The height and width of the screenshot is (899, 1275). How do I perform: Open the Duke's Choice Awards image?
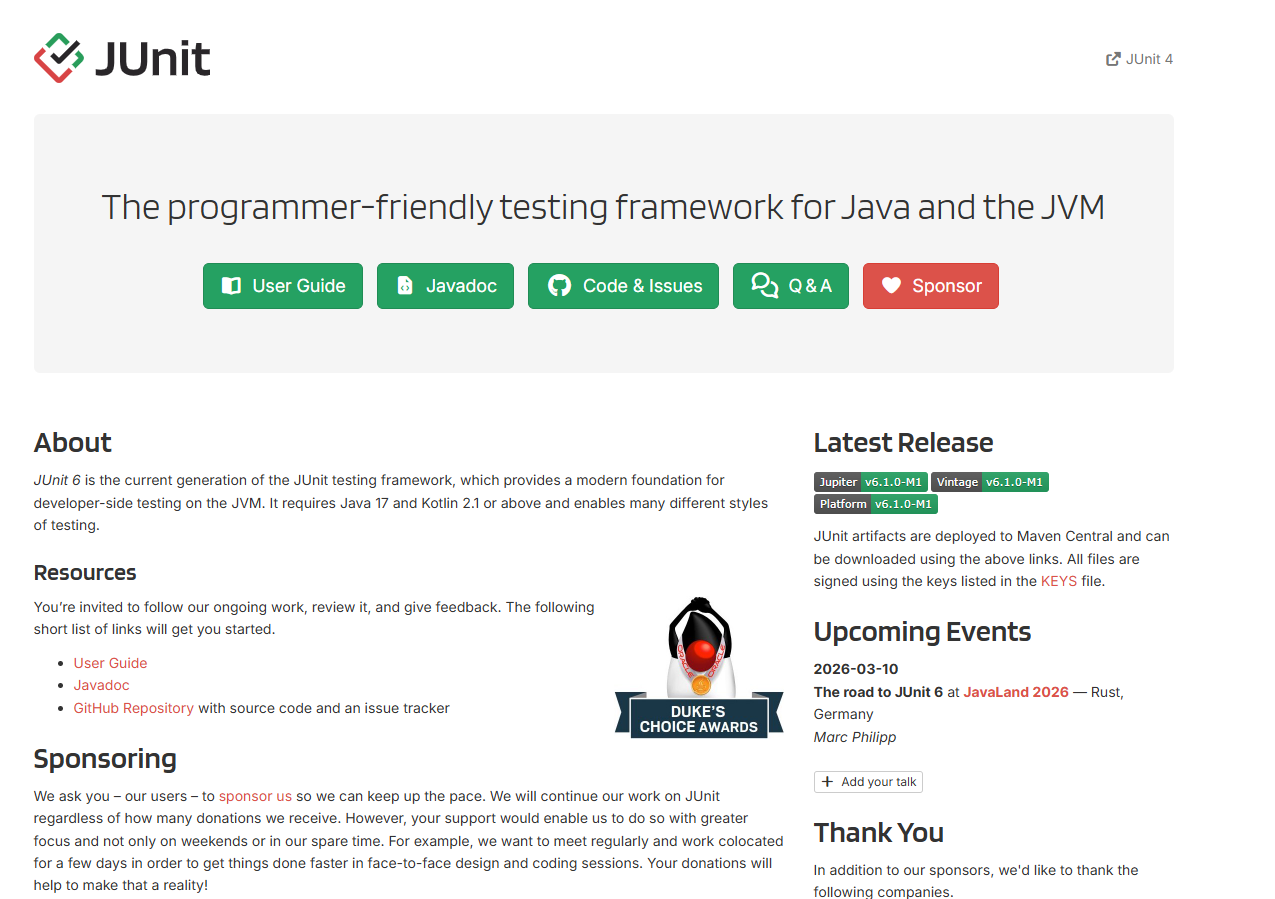(x=699, y=668)
